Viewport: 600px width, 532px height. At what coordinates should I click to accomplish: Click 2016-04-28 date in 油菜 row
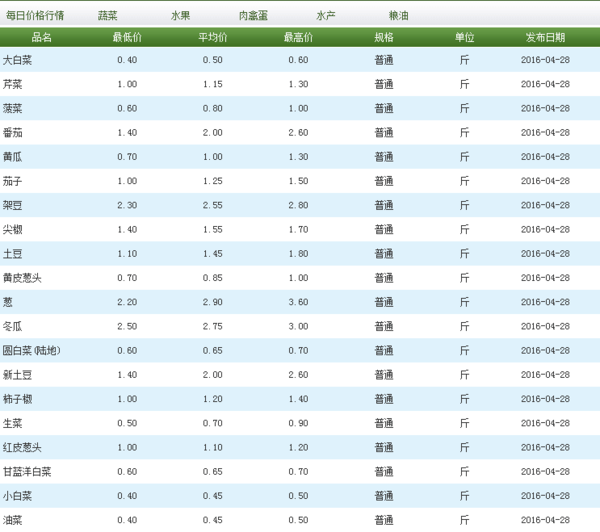pyautogui.click(x=545, y=520)
